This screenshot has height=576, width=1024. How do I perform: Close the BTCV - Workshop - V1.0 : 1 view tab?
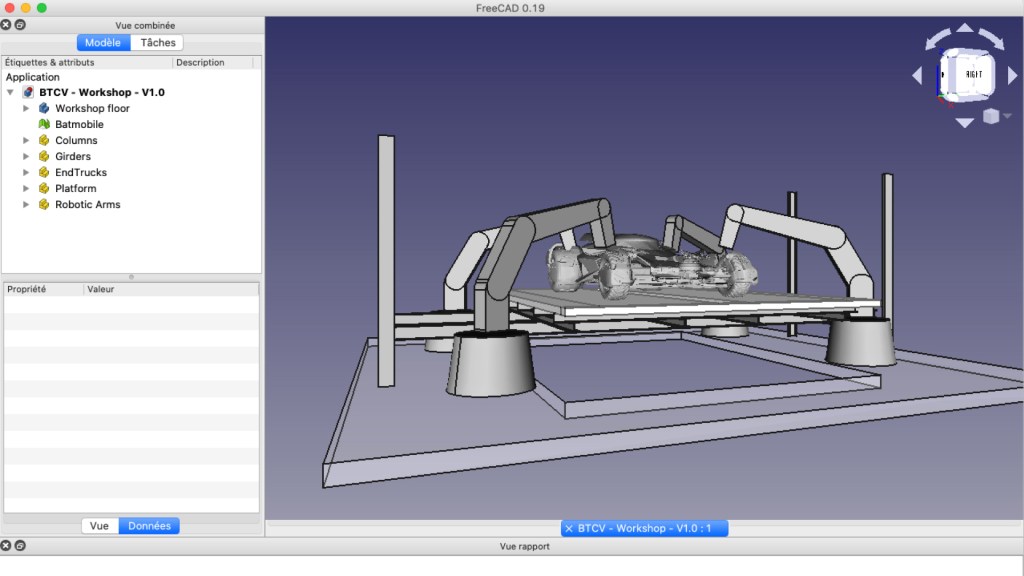pyautogui.click(x=569, y=528)
